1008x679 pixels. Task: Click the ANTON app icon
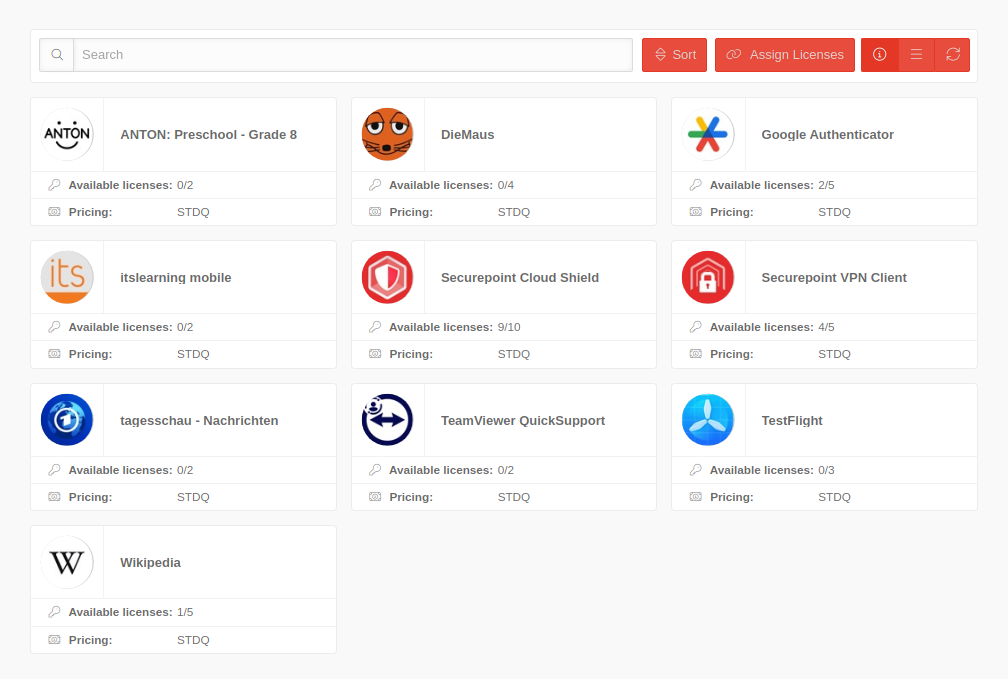(67, 134)
